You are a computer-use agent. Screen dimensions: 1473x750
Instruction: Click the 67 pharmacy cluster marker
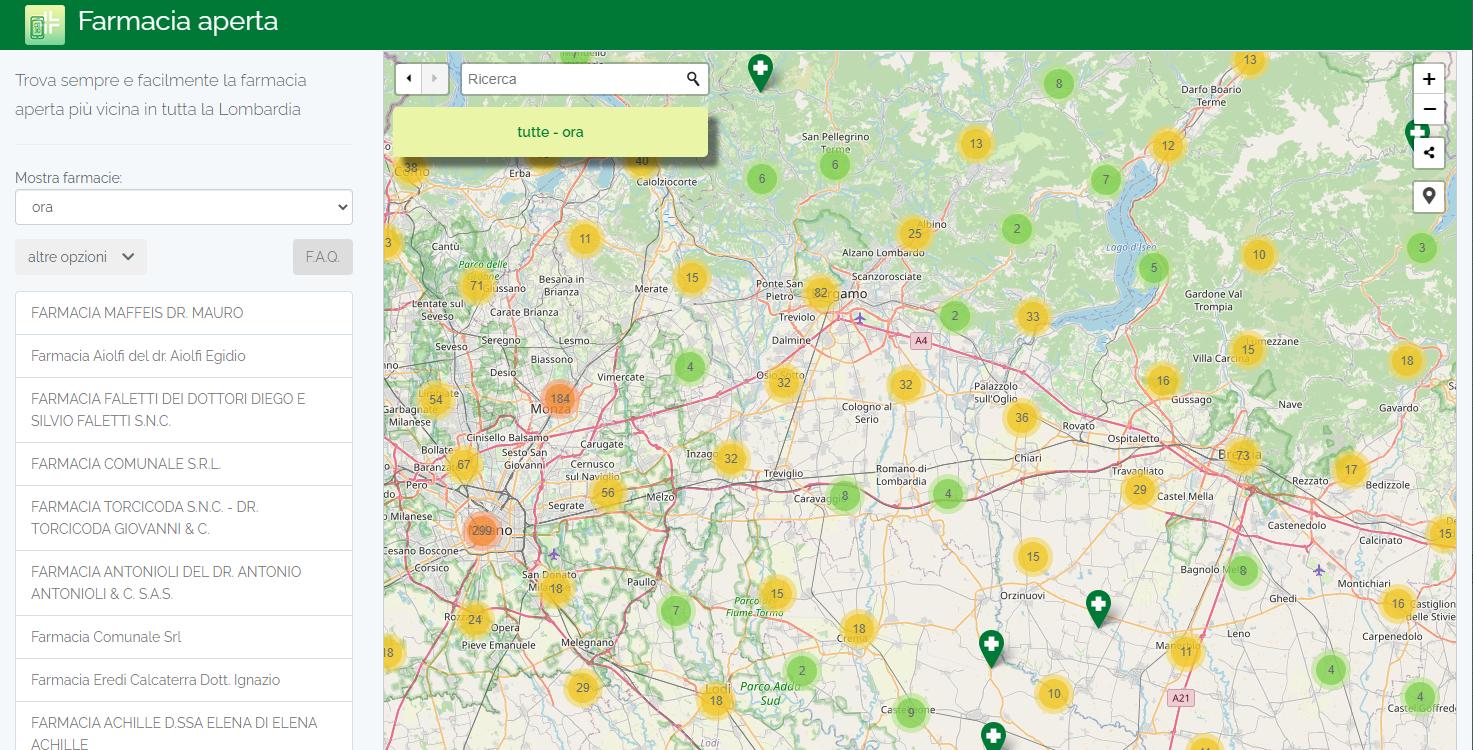coord(463,465)
